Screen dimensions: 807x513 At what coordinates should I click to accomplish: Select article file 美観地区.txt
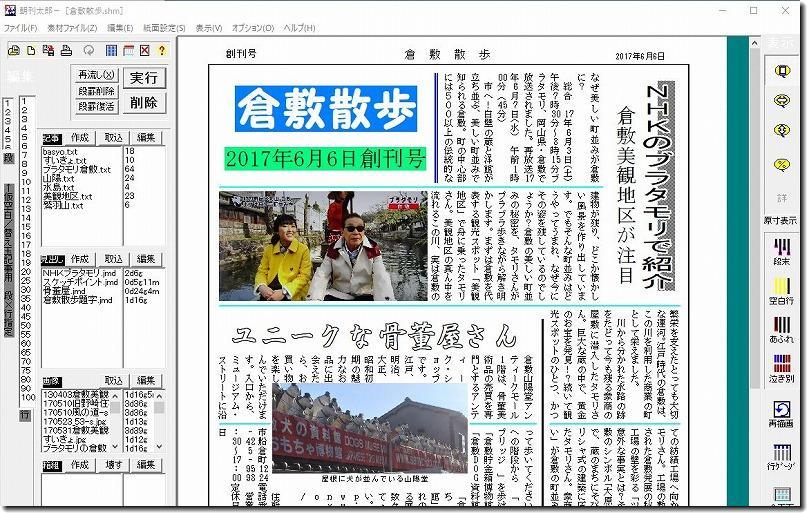coord(67,196)
